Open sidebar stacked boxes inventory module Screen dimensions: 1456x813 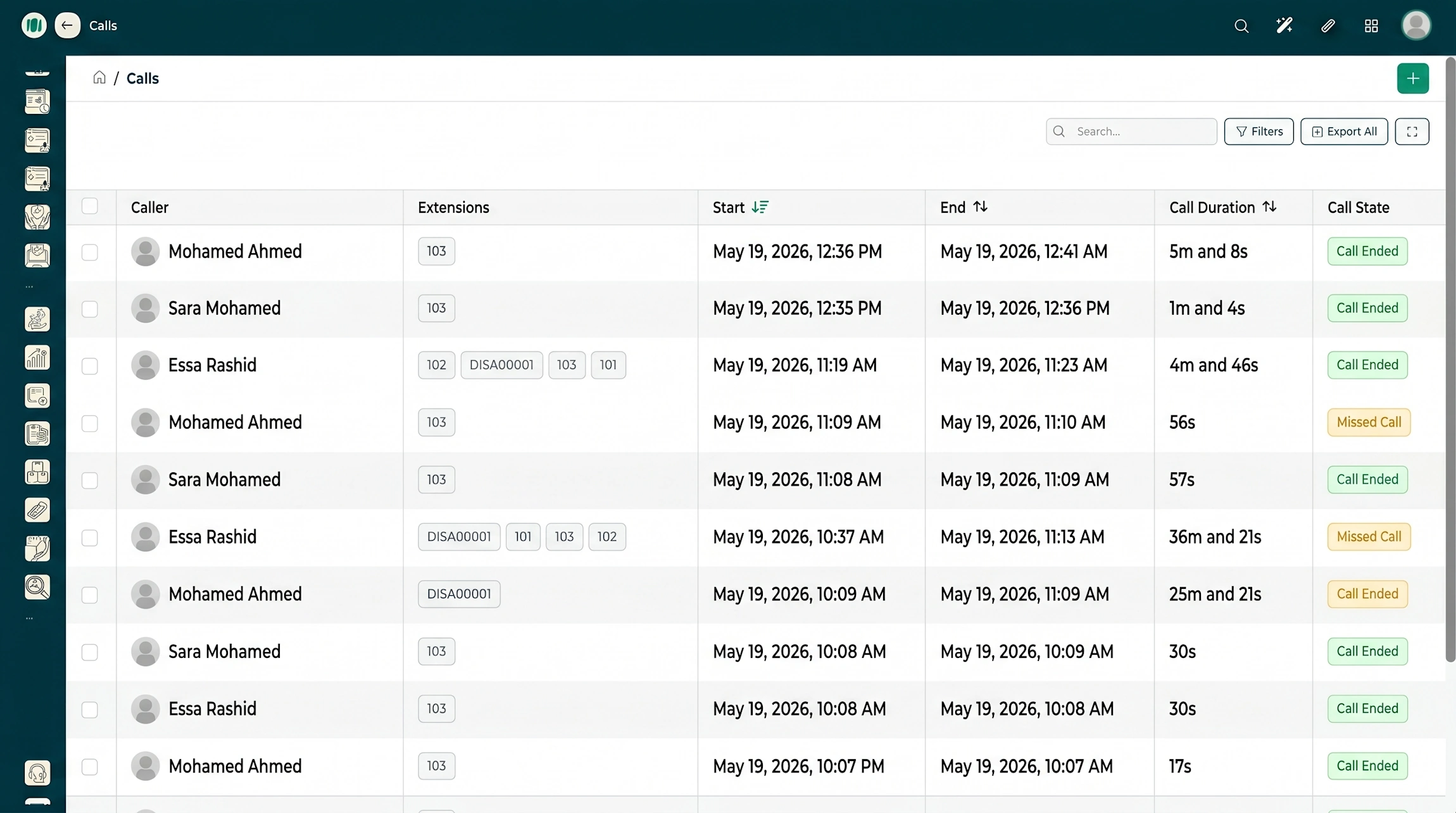click(x=37, y=472)
